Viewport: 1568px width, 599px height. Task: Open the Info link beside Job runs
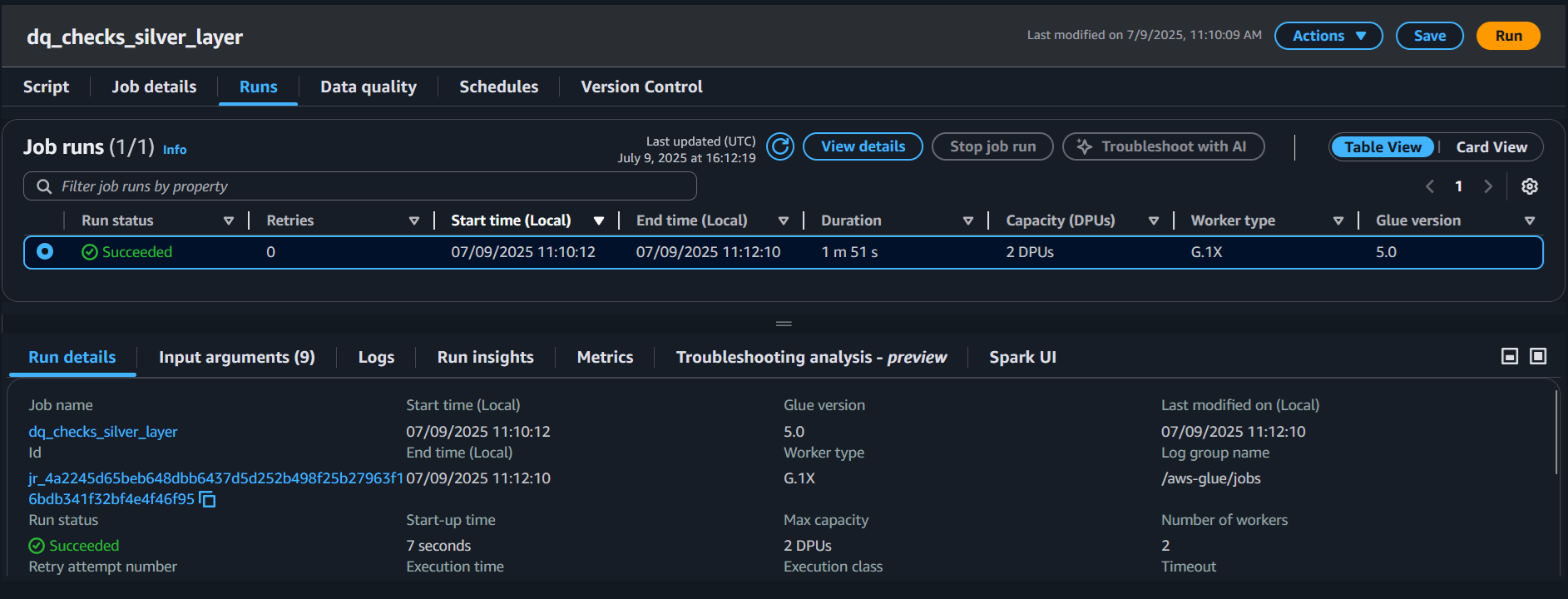(x=174, y=150)
